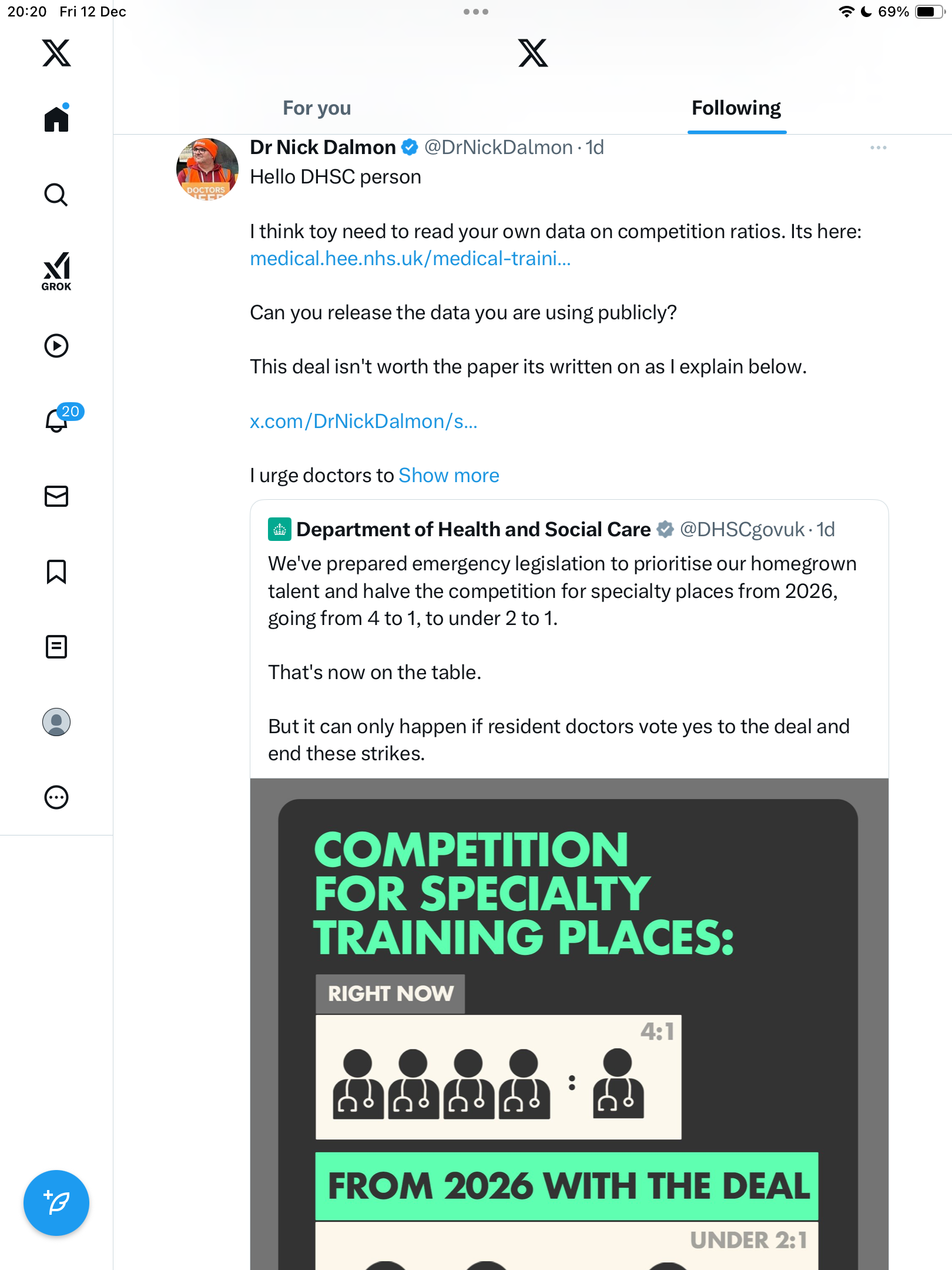Select the Following tab
The image size is (952, 1270).
736,108
